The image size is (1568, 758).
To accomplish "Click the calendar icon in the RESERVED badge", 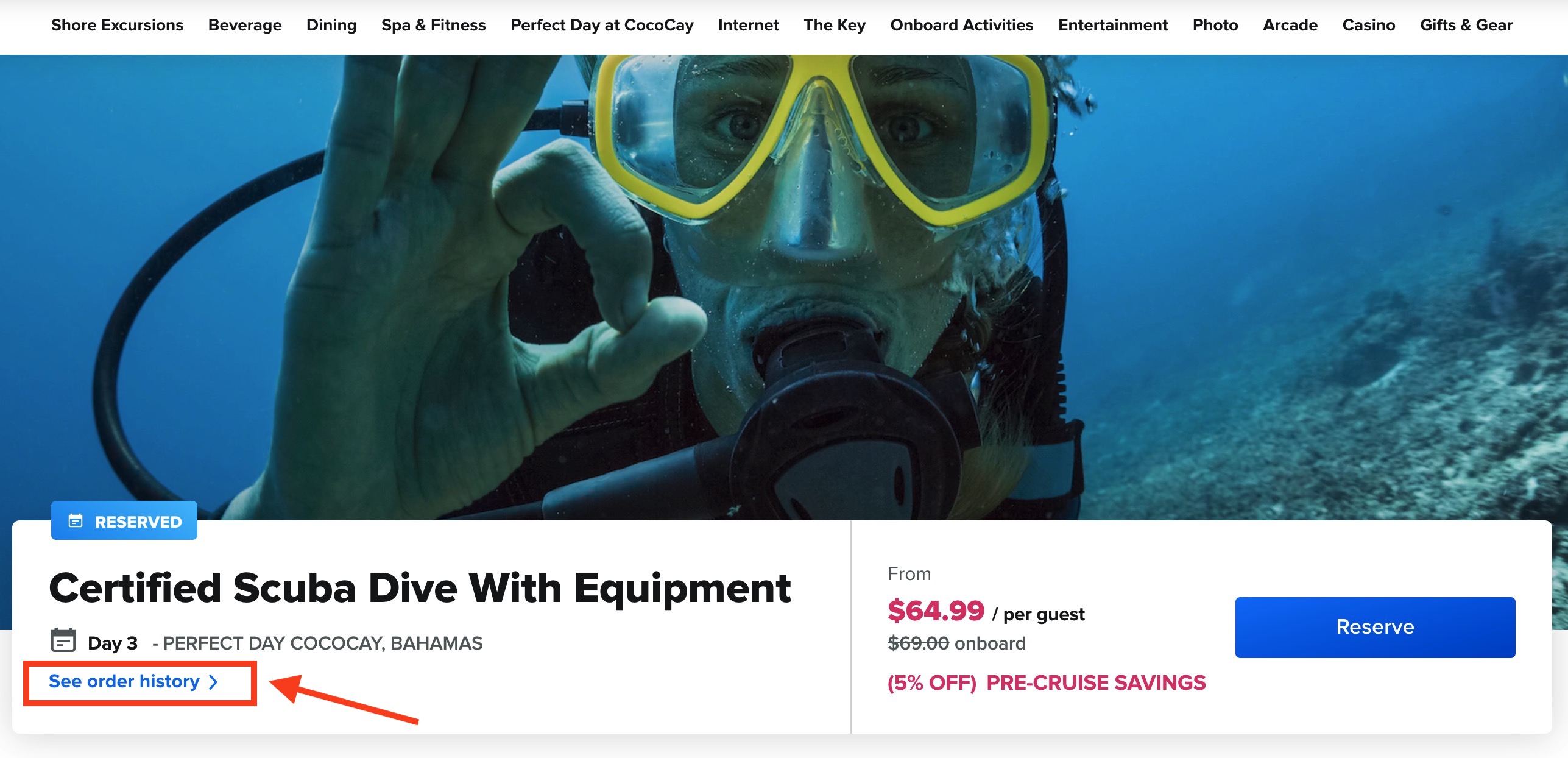I will [76, 521].
